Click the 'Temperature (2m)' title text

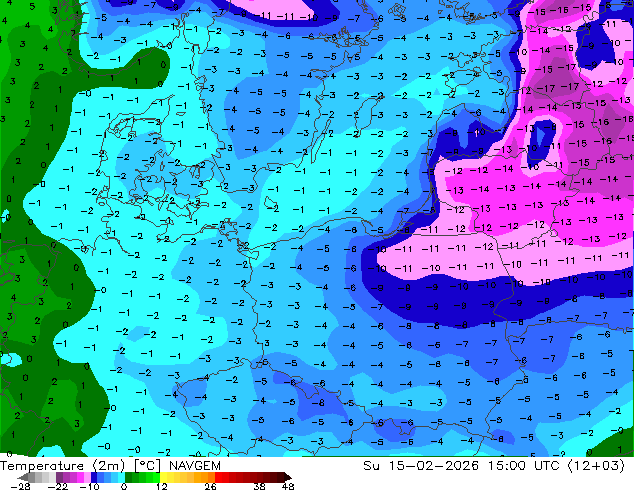(x=62, y=466)
